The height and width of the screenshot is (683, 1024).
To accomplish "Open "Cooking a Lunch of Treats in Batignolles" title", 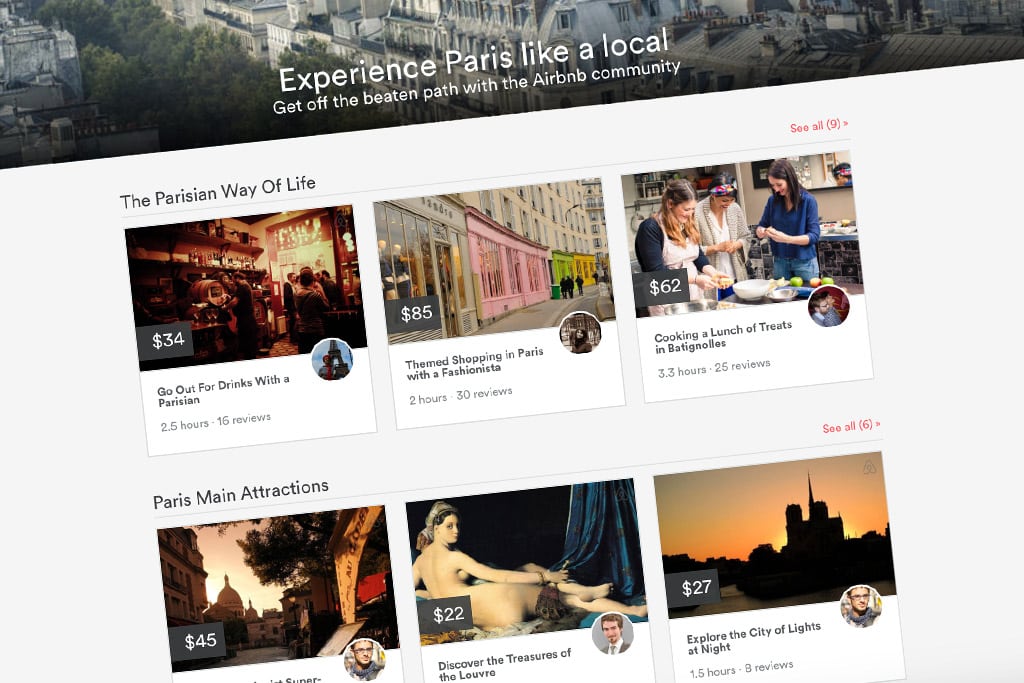I will click(723, 336).
